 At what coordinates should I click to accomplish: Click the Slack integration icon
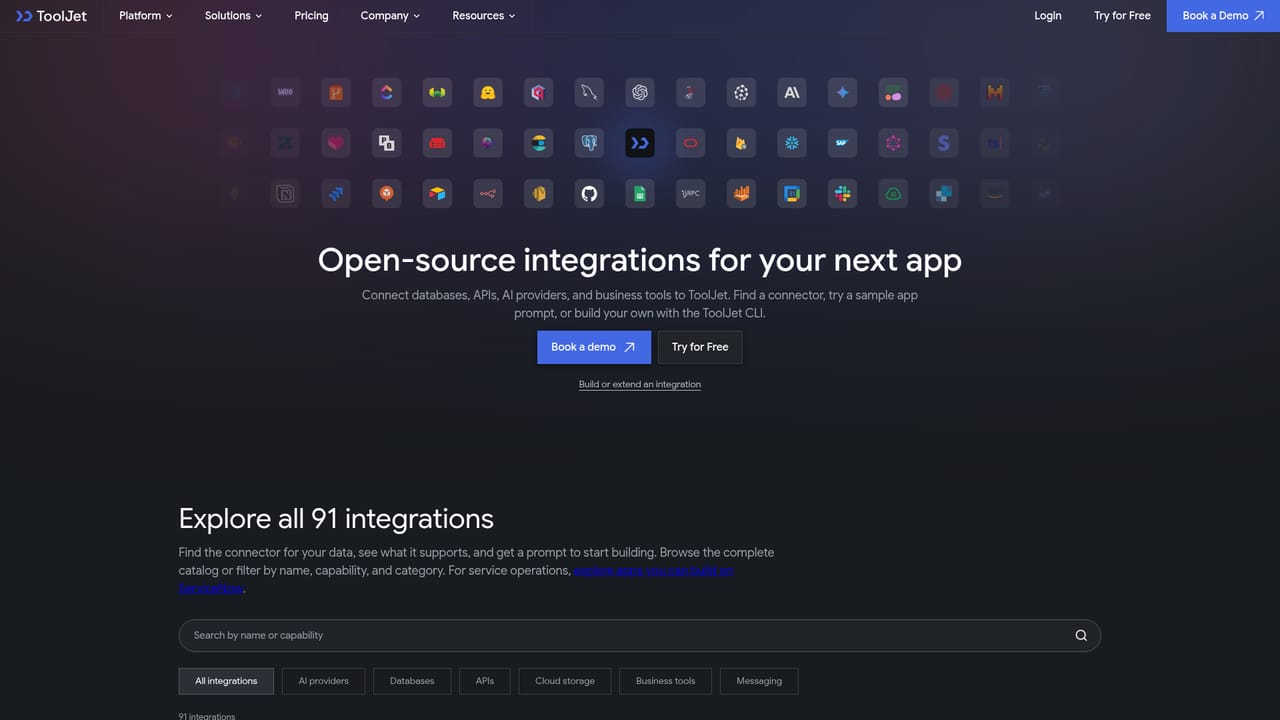[843, 194]
